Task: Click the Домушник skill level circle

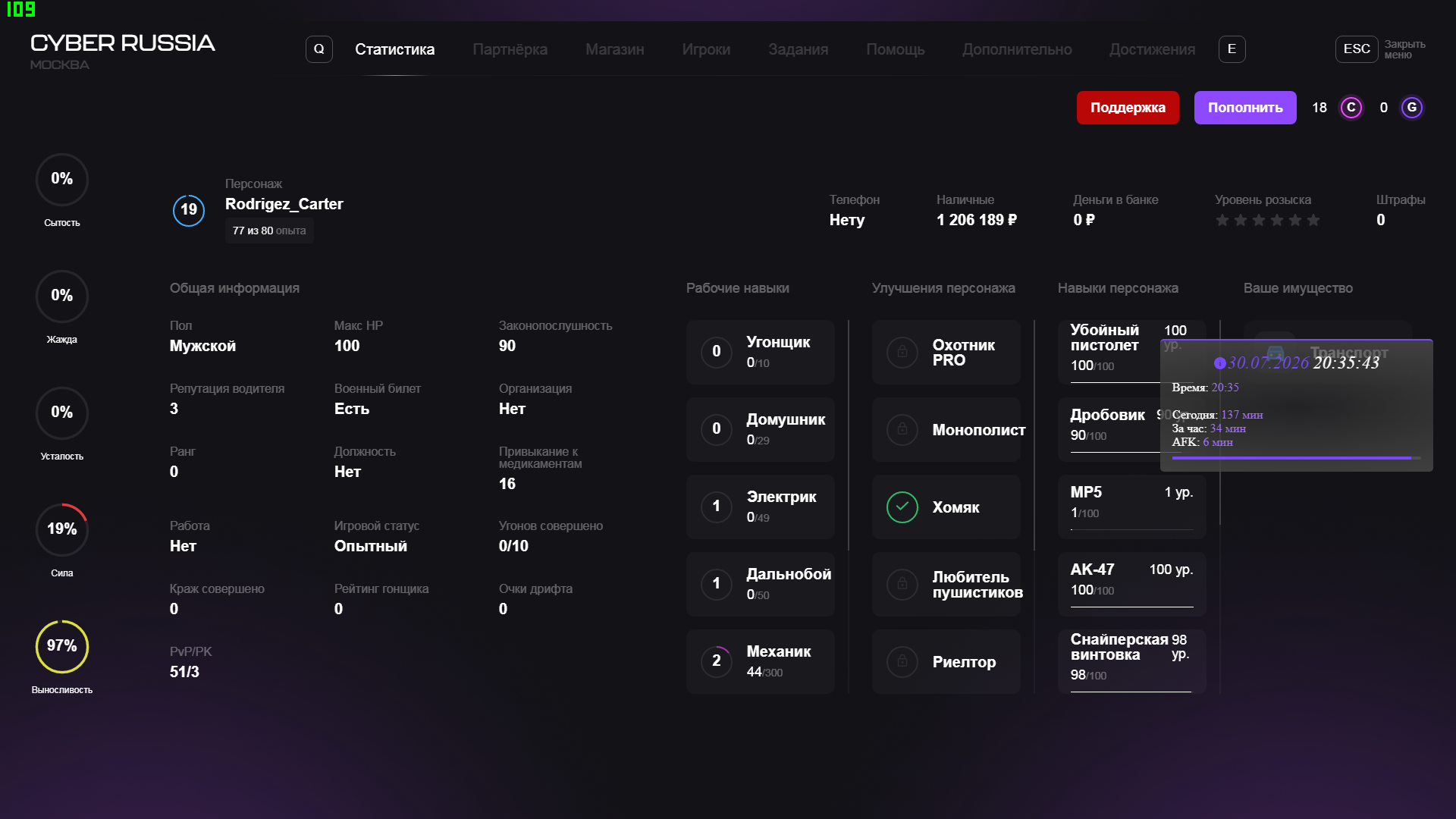Action: (717, 430)
